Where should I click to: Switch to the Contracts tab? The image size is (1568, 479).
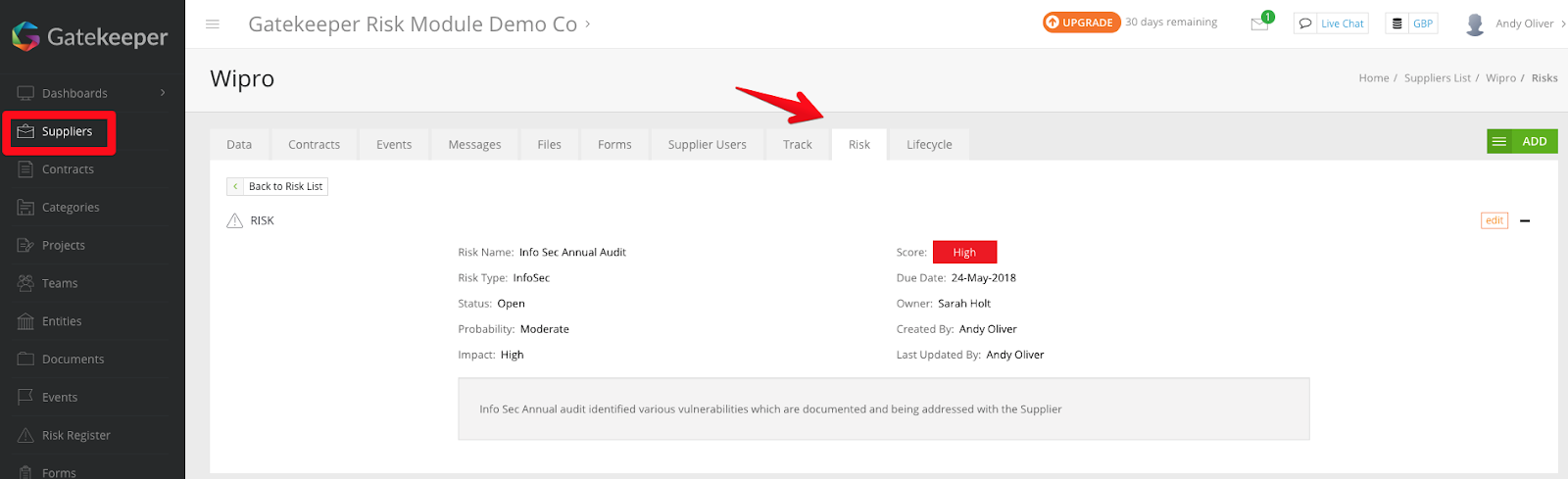point(315,144)
